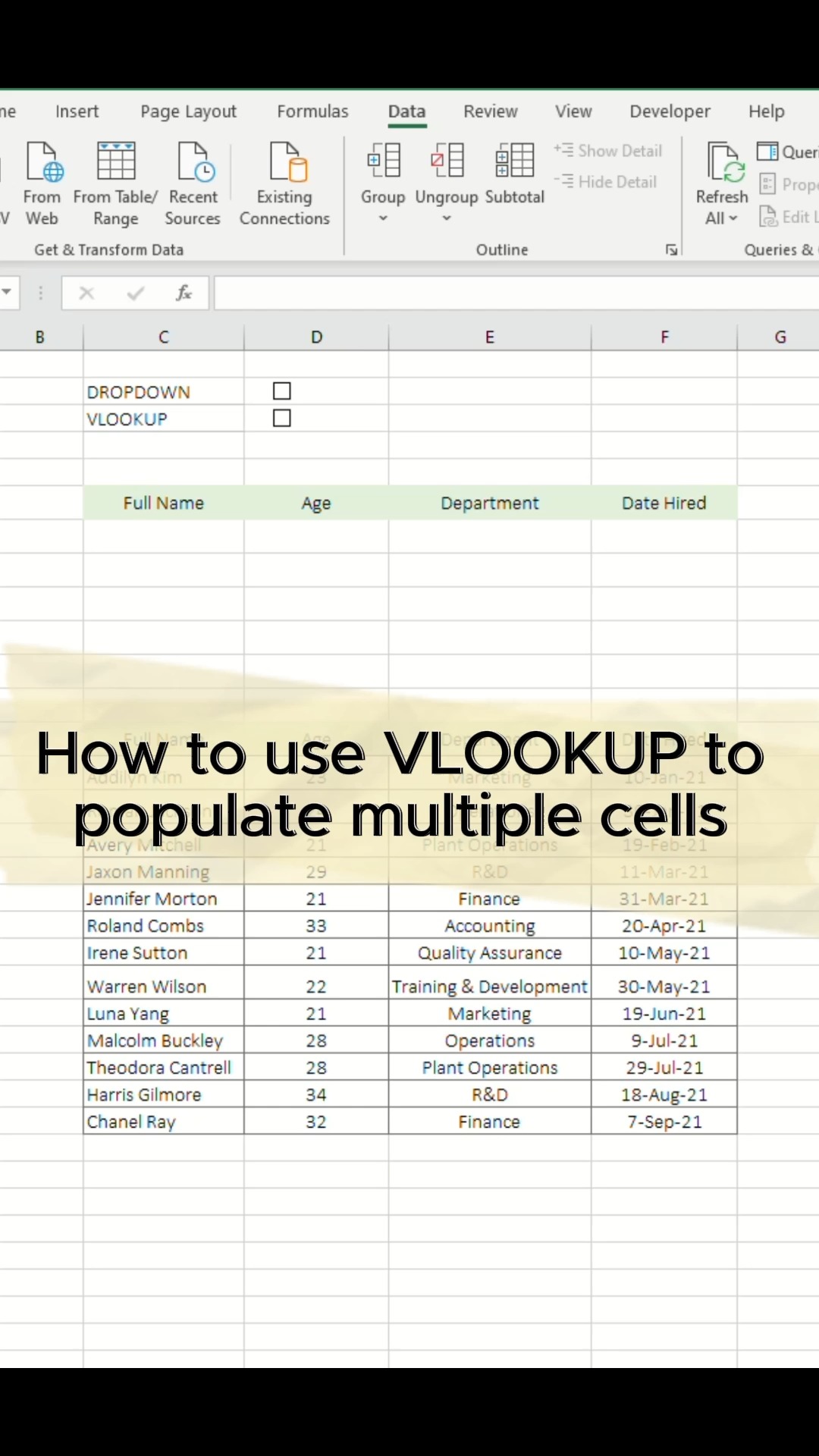Select column G header

pos(779,337)
